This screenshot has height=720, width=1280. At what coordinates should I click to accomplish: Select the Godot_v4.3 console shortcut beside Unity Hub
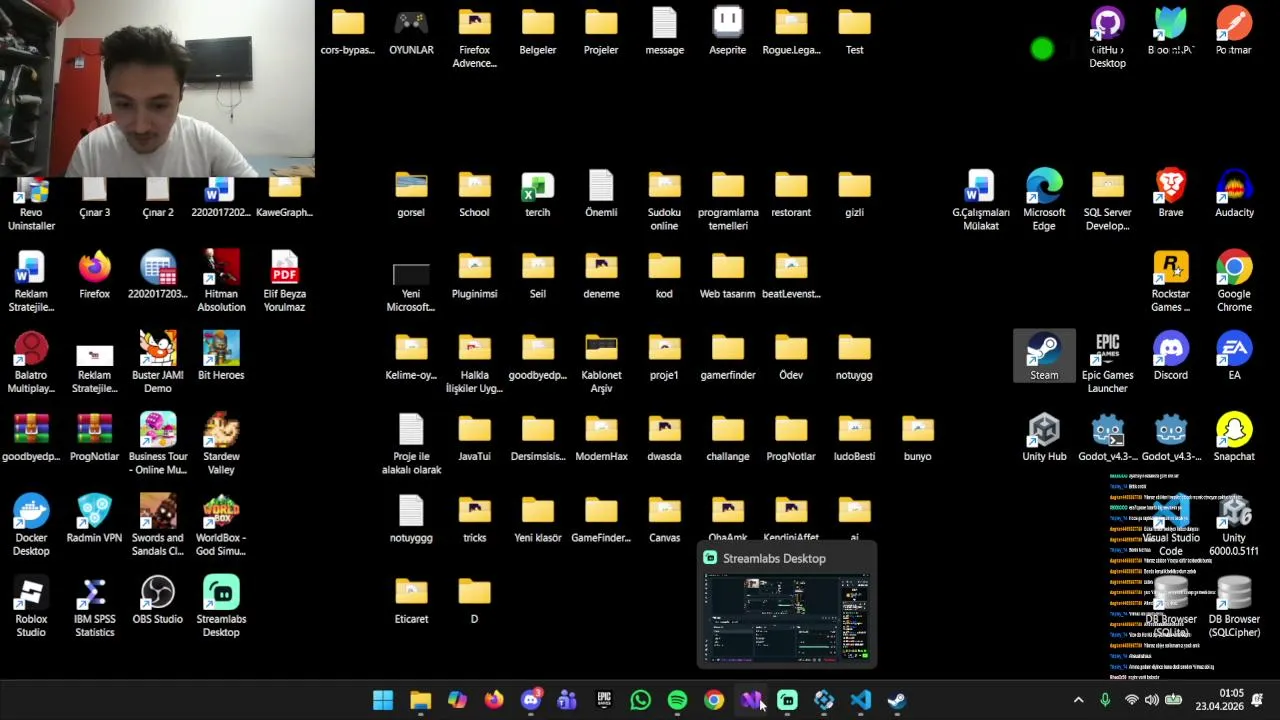coord(1107,437)
